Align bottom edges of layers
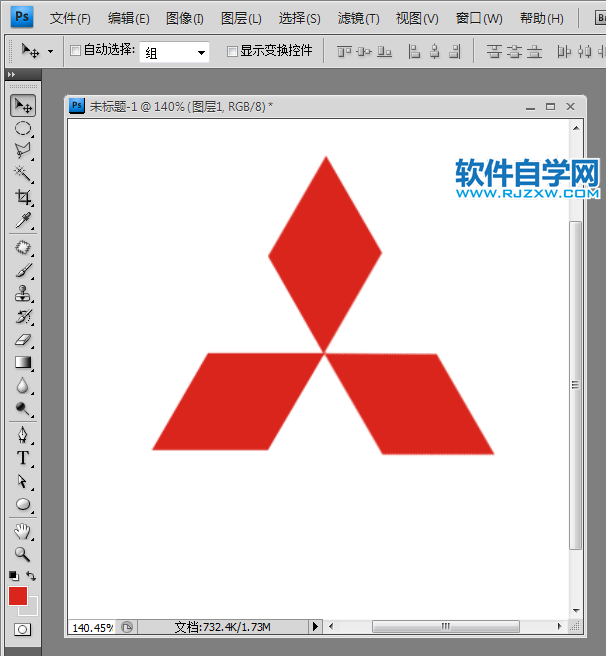The image size is (606, 656). tap(384, 52)
